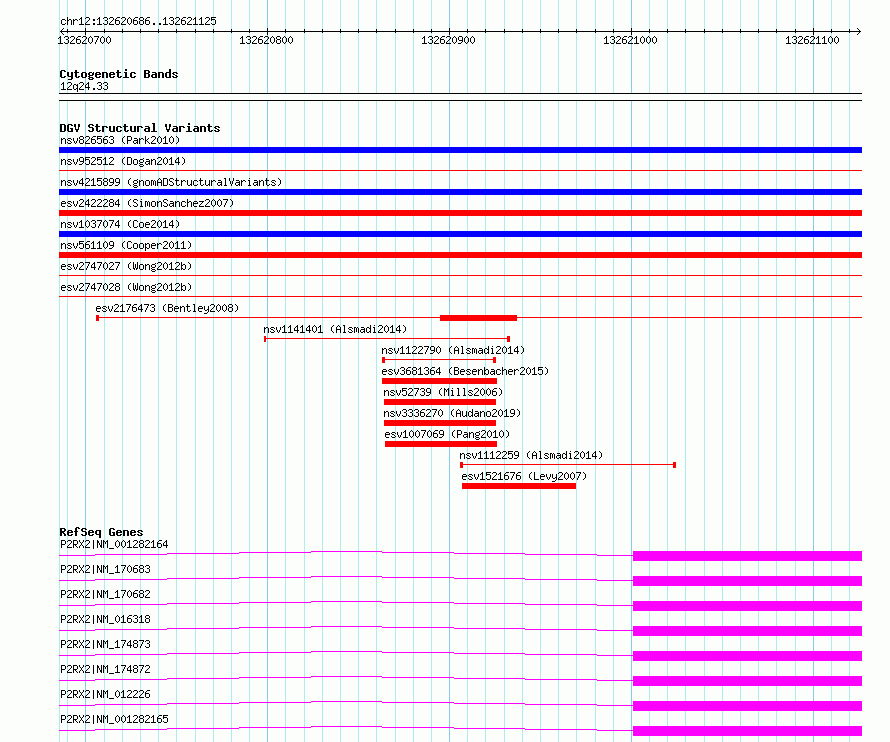Click the magenta exon block of NM_012226
Viewport: 890px width, 742px height.
tap(748, 706)
